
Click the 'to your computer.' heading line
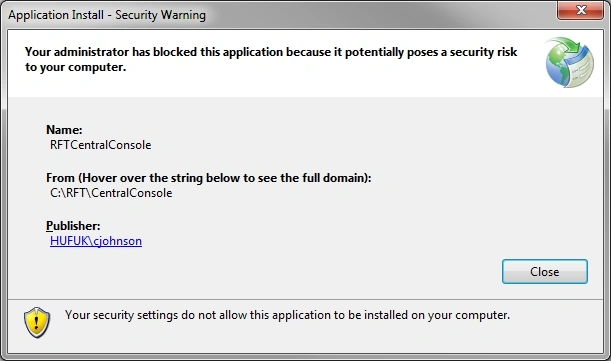pyautogui.click(x=76, y=67)
